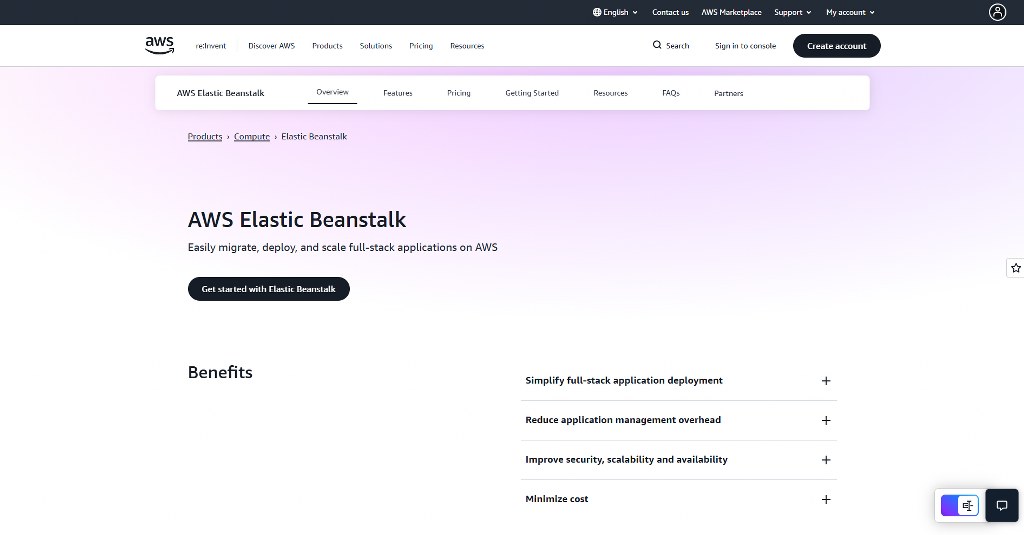Screen dimensions: 1024x535
Task: Open the Solutions menu
Action: 376,46
